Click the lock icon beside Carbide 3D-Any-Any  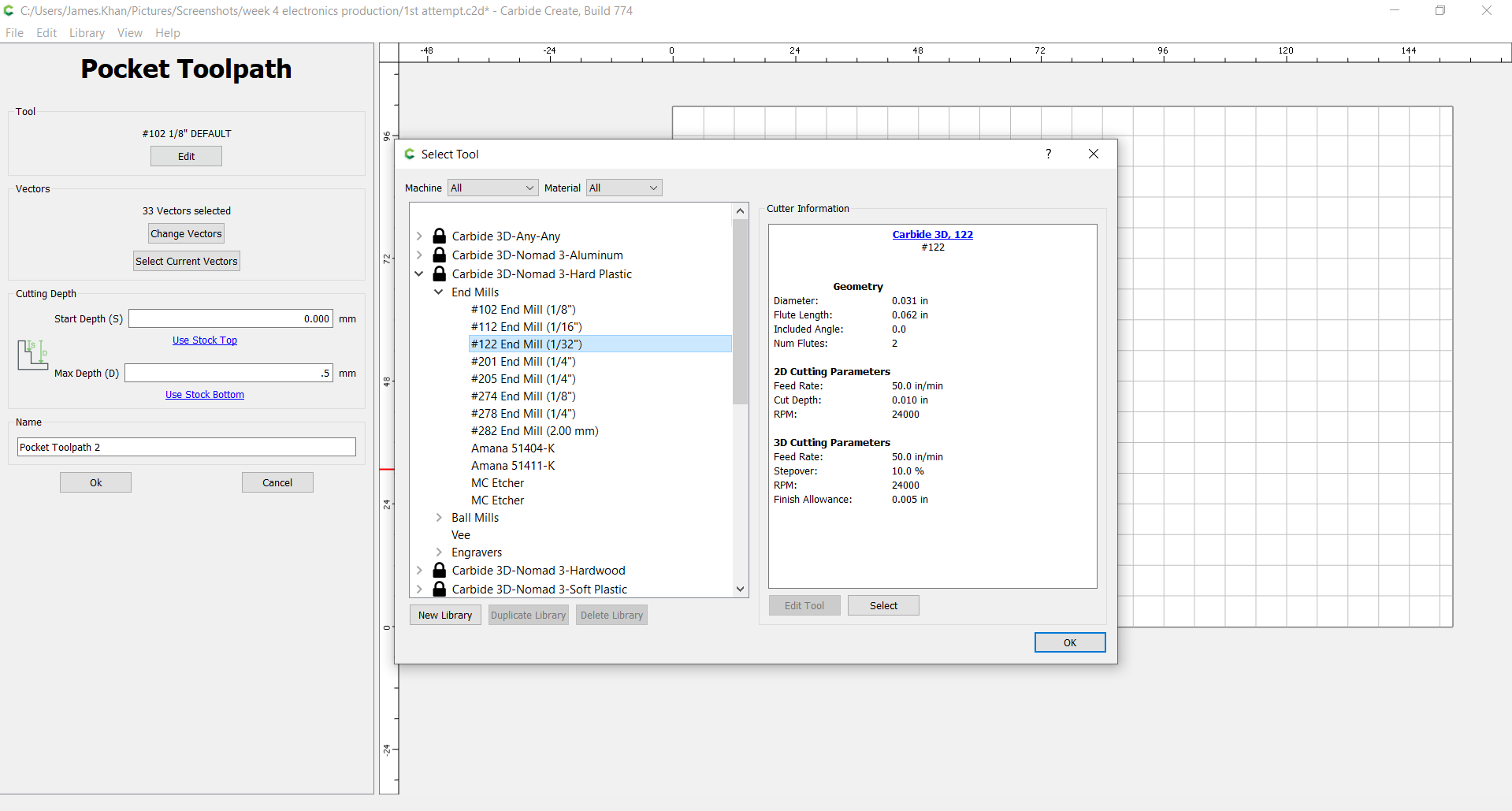tap(440, 236)
